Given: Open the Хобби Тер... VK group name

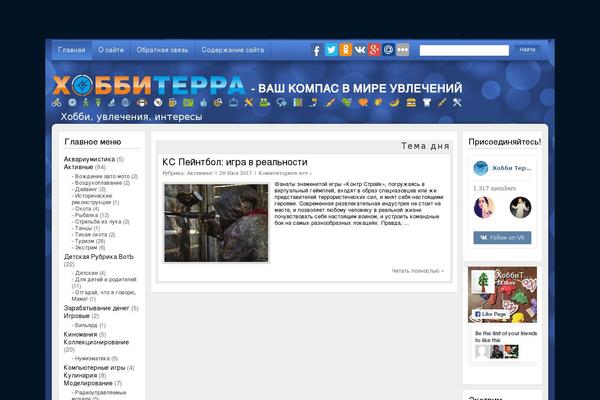Looking at the screenshot, I should coord(512,168).
